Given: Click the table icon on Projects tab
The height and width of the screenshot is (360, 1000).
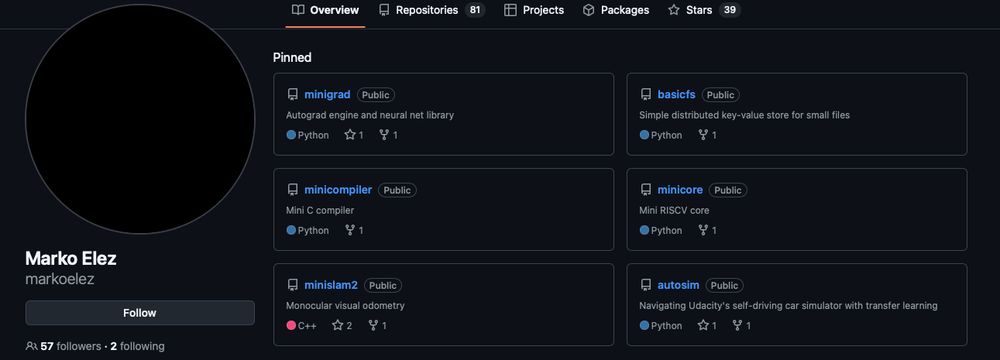Looking at the screenshot, I should (x=510, y=10).
